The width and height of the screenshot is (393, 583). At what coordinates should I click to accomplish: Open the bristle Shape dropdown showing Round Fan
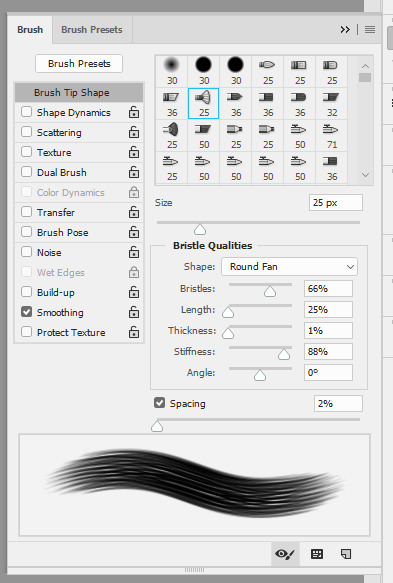point(289,267)
